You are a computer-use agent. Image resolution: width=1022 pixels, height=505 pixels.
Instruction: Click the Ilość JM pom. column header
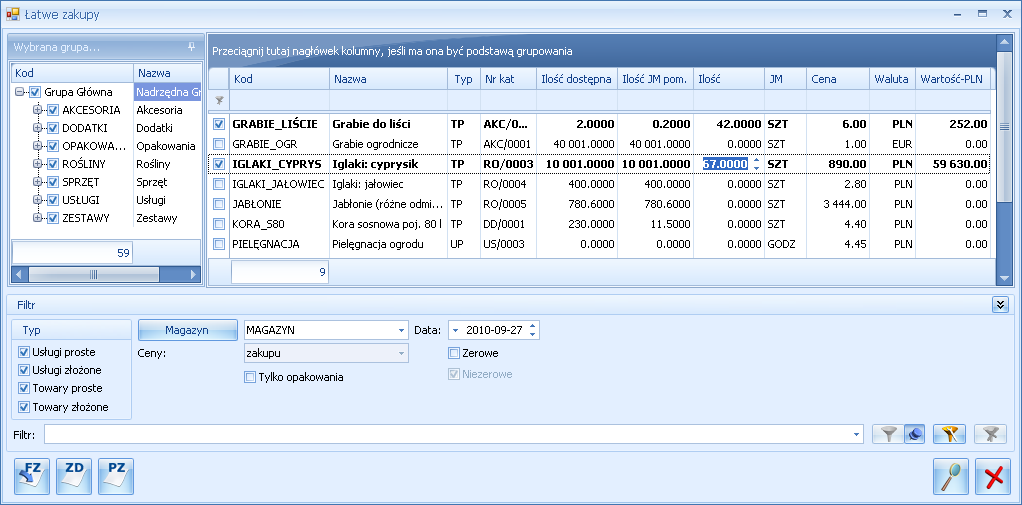pos(655,79)
